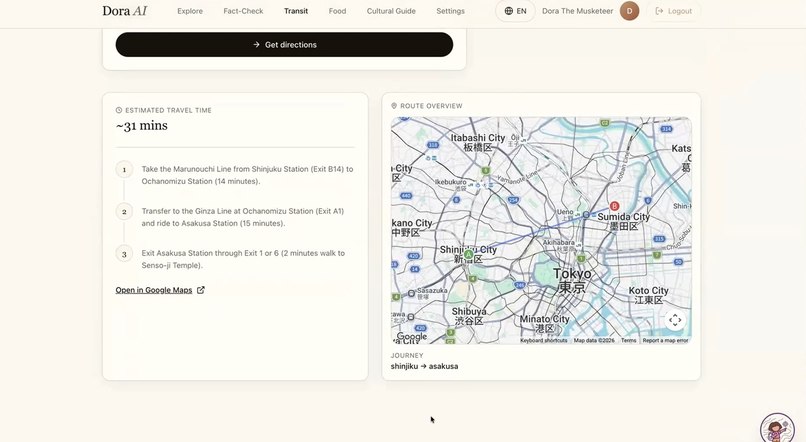The height and width of the screenshot is (442, 806).
Task: Click the 'Exit Asakusa Station' step text
Action: (x=243, y=259)
